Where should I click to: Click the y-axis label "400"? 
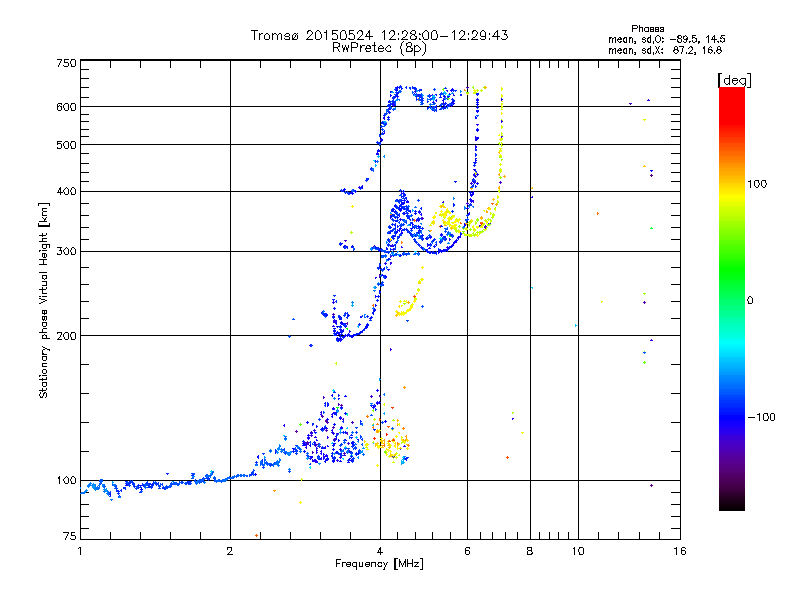(x=66, y=192)
